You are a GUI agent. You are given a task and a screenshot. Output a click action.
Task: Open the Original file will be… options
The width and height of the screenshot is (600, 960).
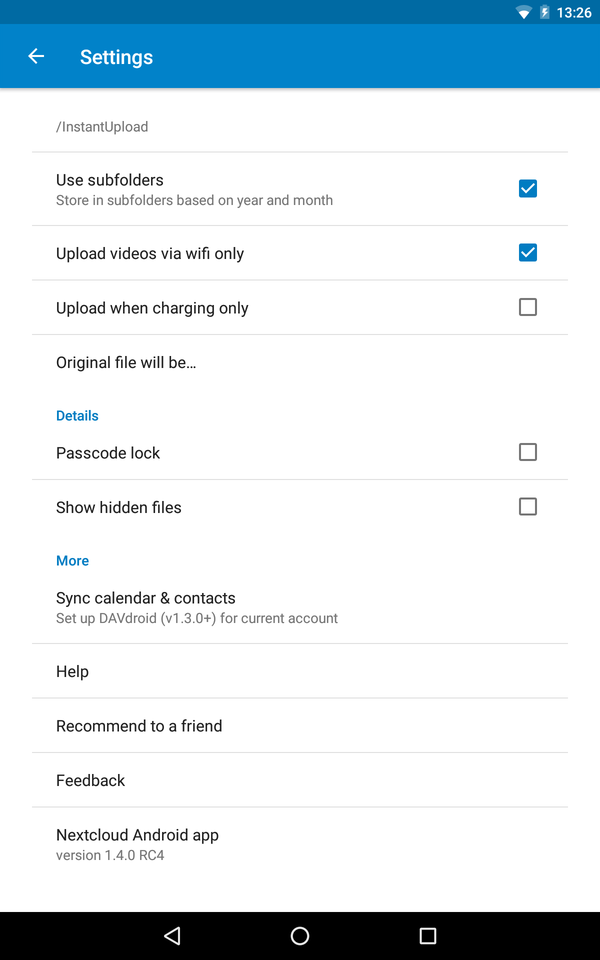126,363
